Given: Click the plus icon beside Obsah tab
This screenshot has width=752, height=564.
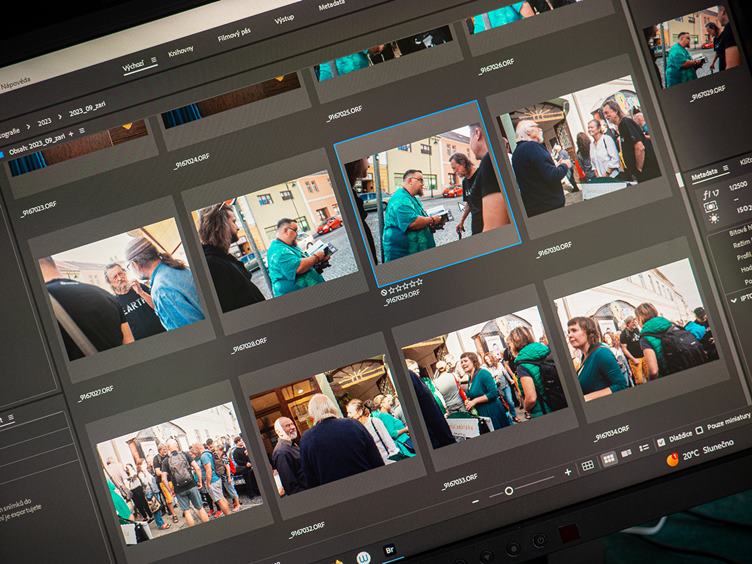Looking at the screenshot, I should point(71,134).
